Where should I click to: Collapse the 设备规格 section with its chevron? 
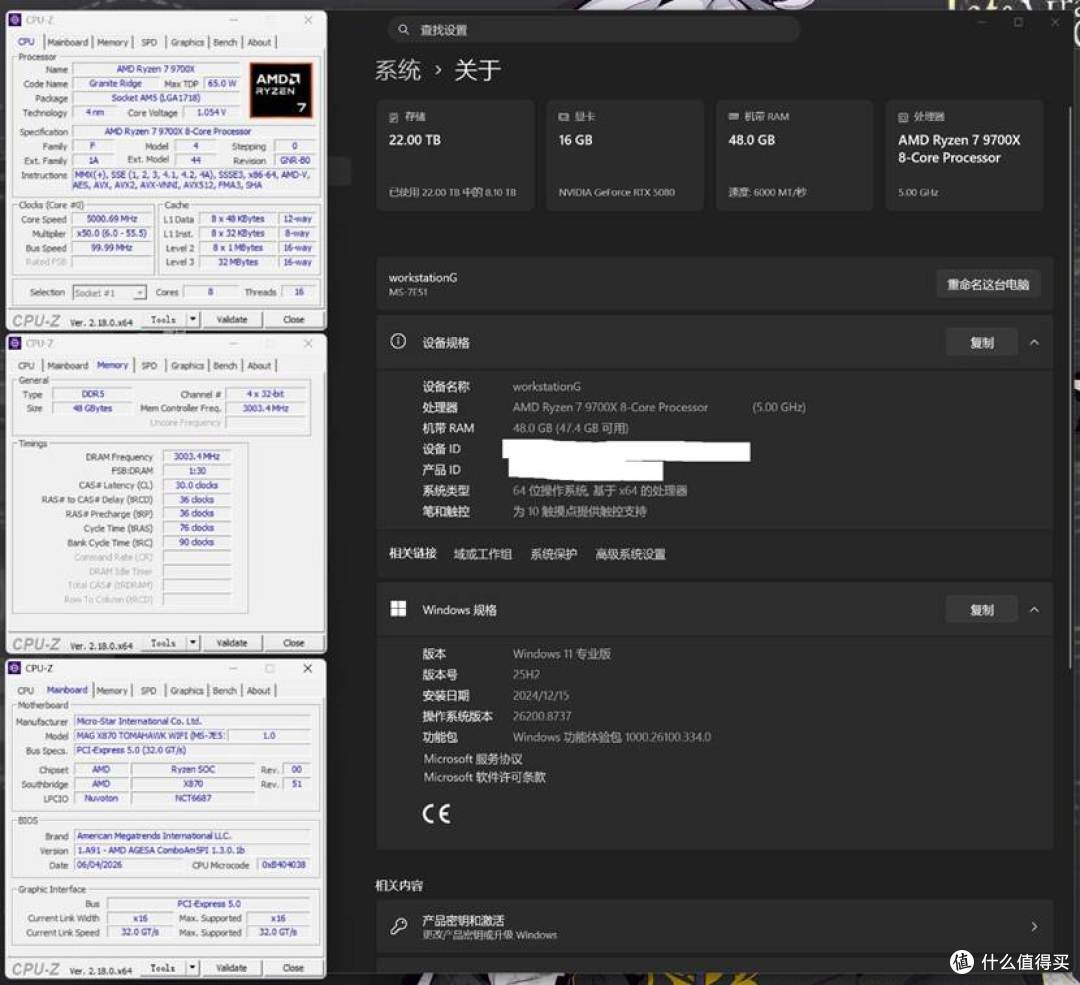click(x=1034, y=342)
